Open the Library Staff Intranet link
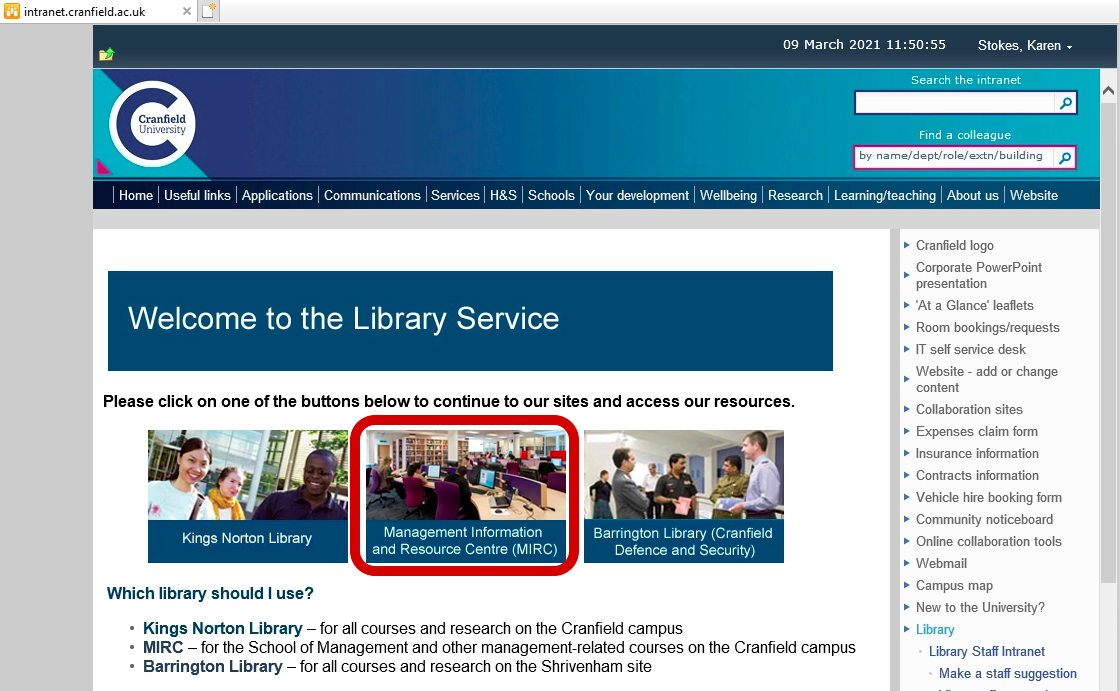Viewport: 1119px width, 691px height. tap(987, 651)
